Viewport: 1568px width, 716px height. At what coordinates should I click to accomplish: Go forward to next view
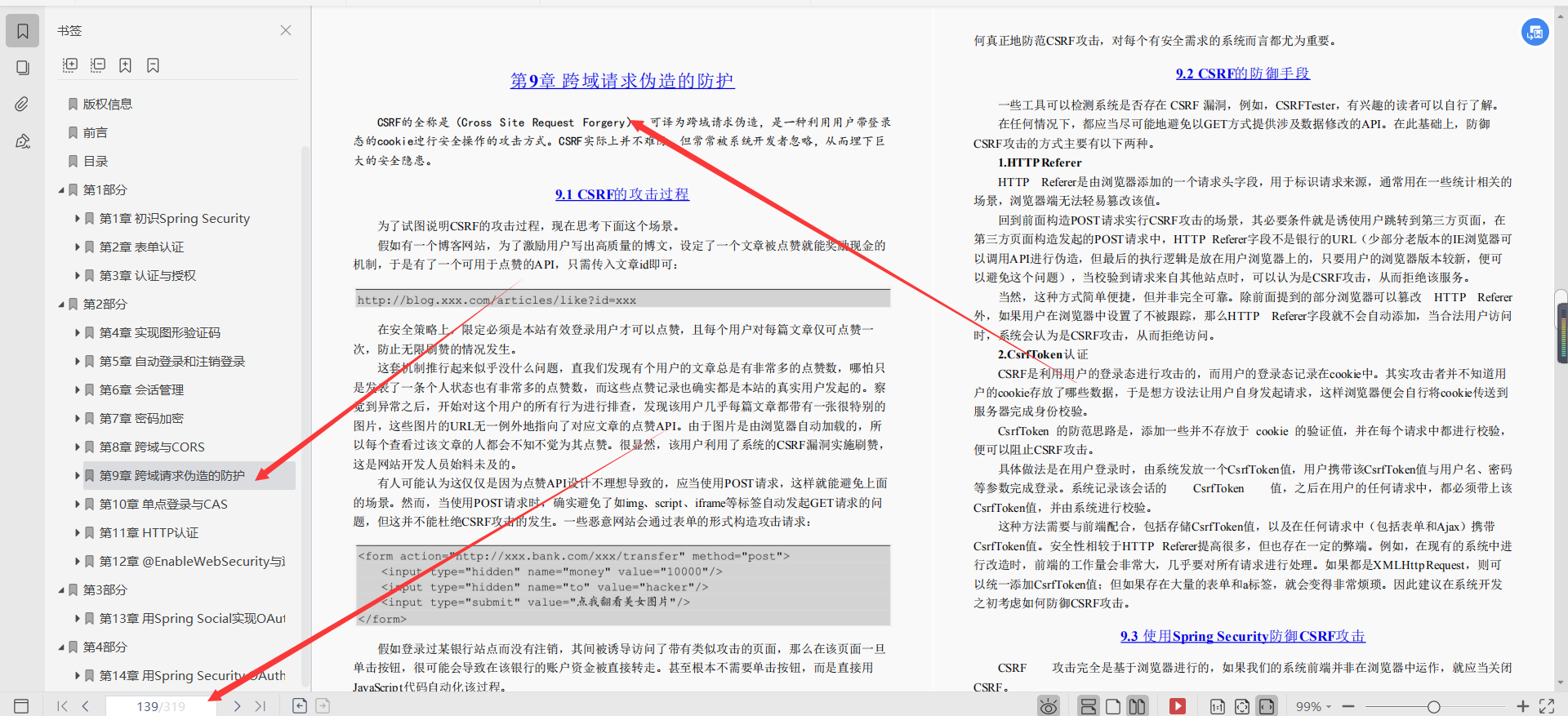(x=323, y=705)
